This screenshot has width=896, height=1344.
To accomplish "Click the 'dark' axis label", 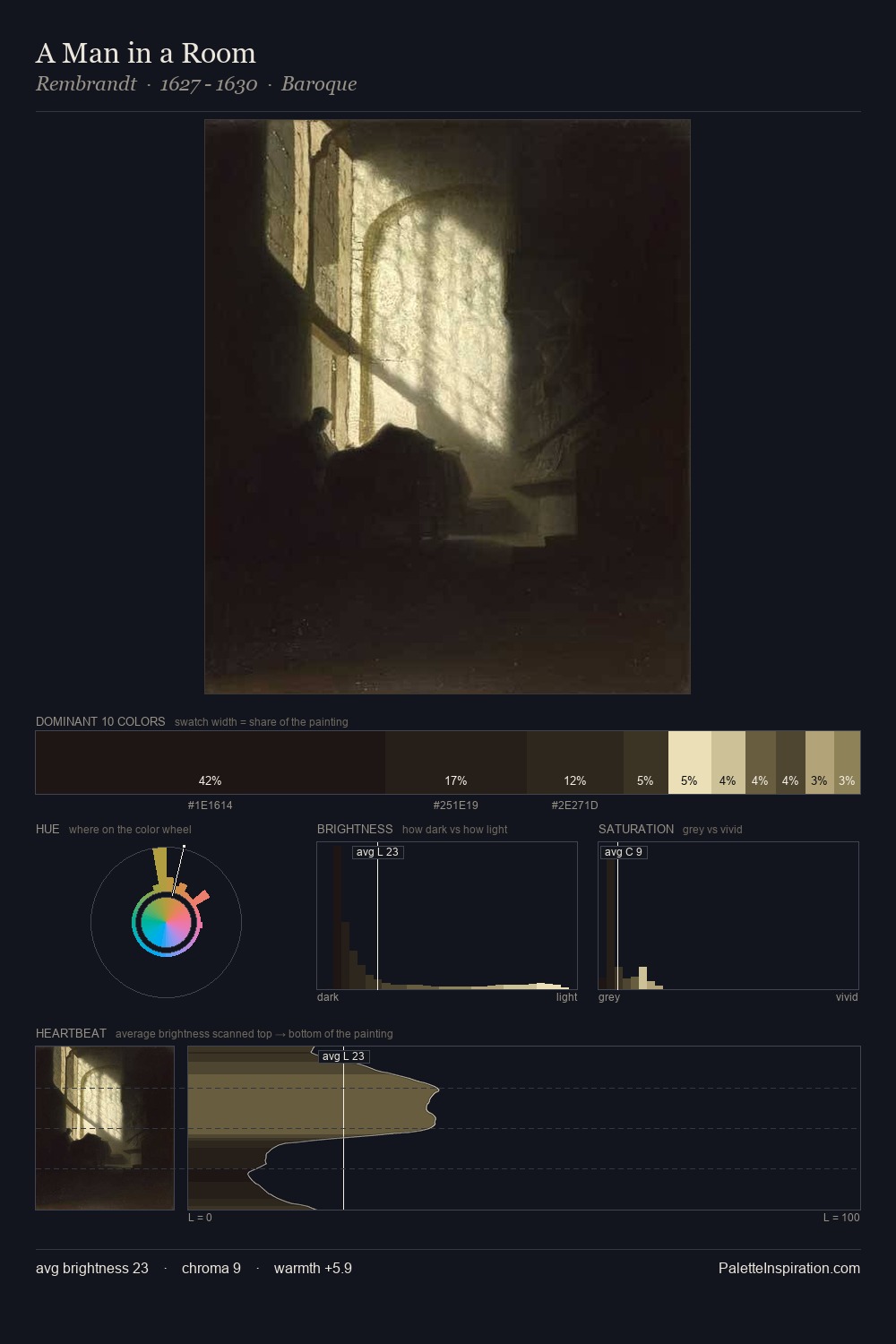I will pos(328,997).
